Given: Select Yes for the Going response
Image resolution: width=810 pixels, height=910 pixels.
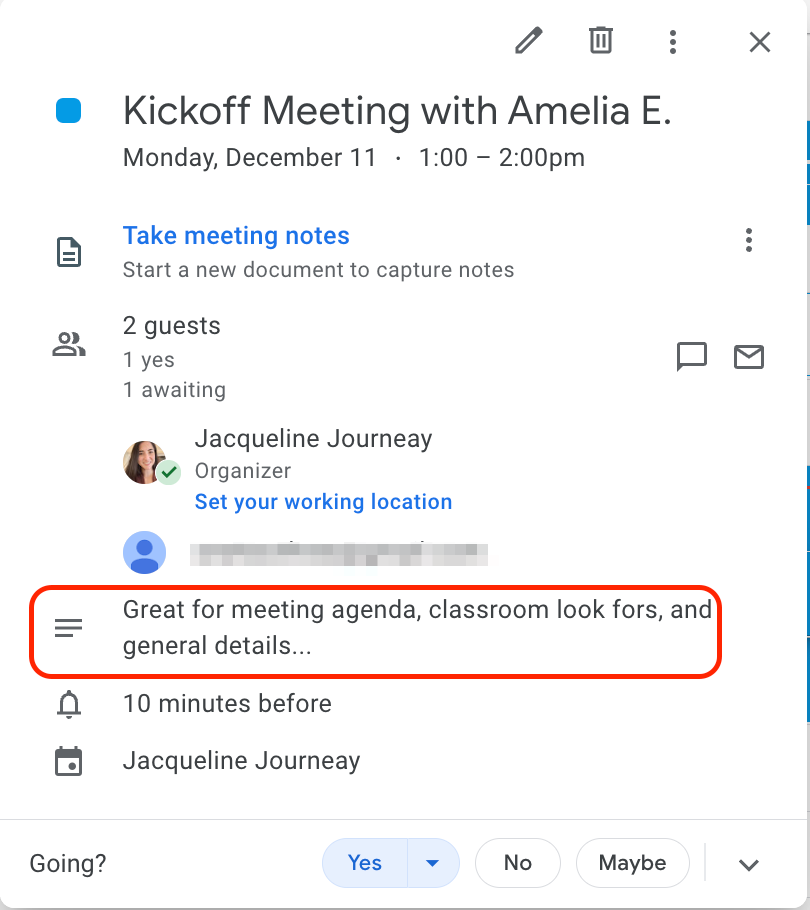Looking at the screenshot, I should tap(365, 863).
